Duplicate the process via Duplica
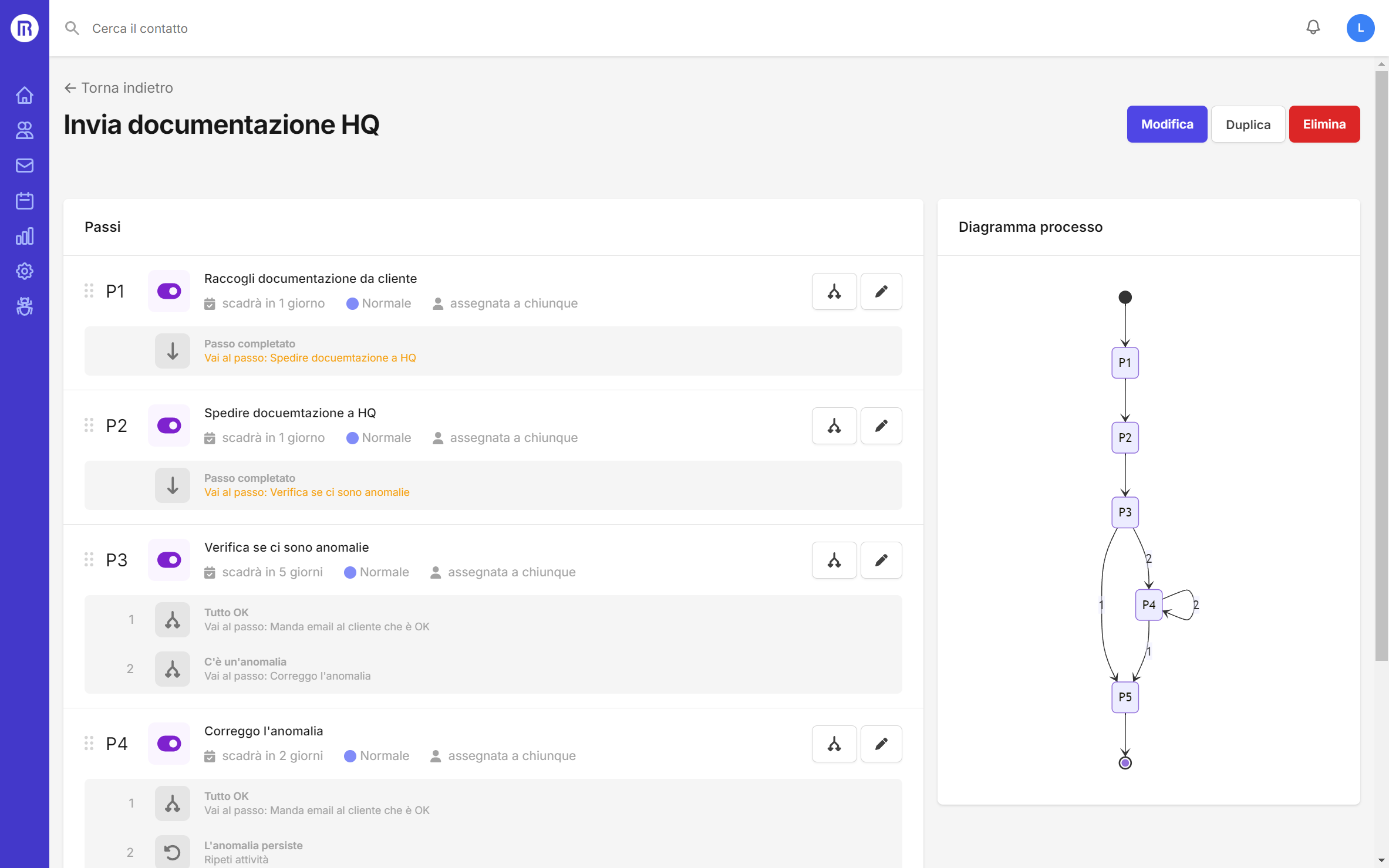 coord(1248,124)
